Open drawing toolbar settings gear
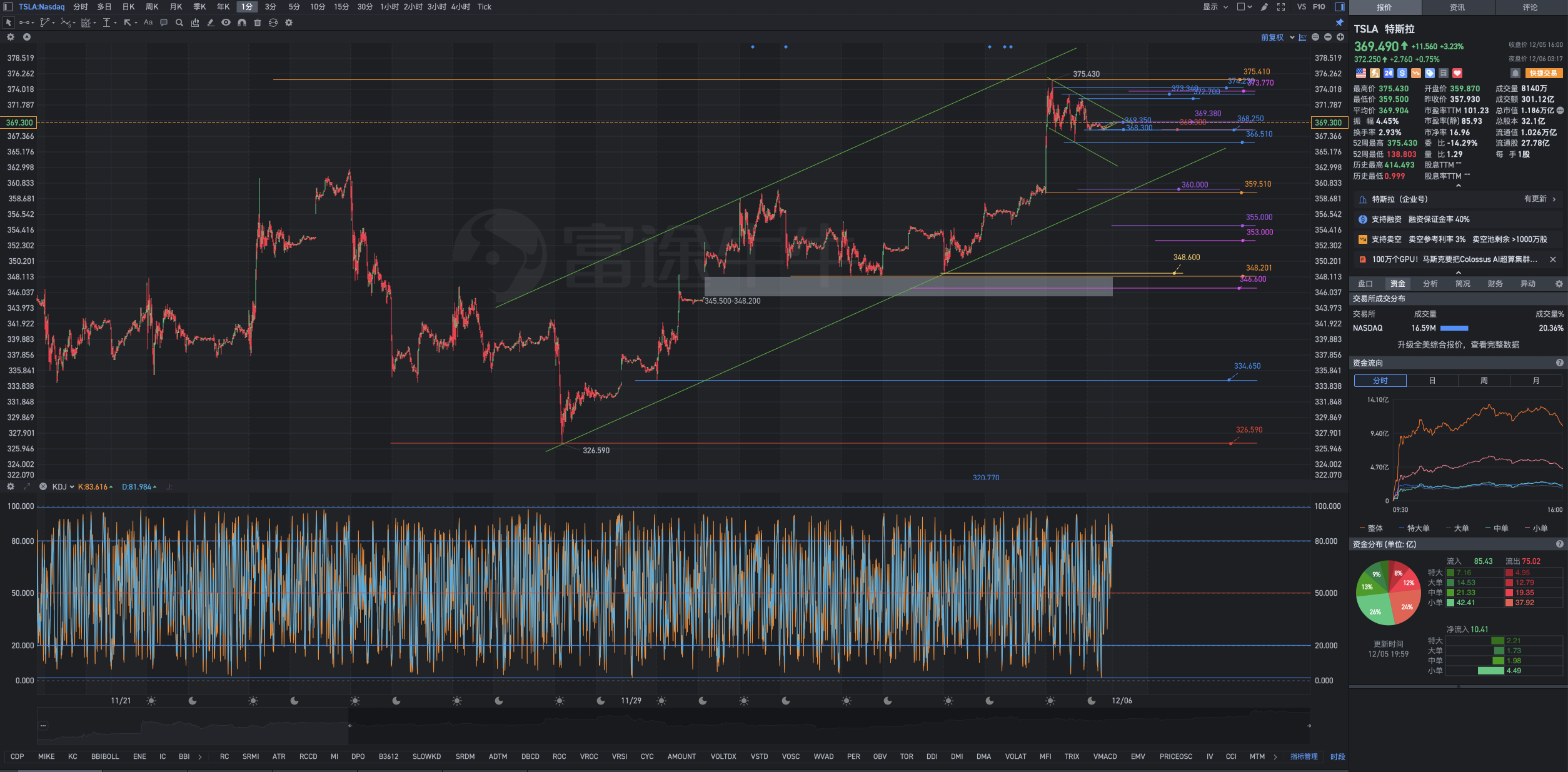The height and width of the screenshot is (772, 1568). [289, 23]
